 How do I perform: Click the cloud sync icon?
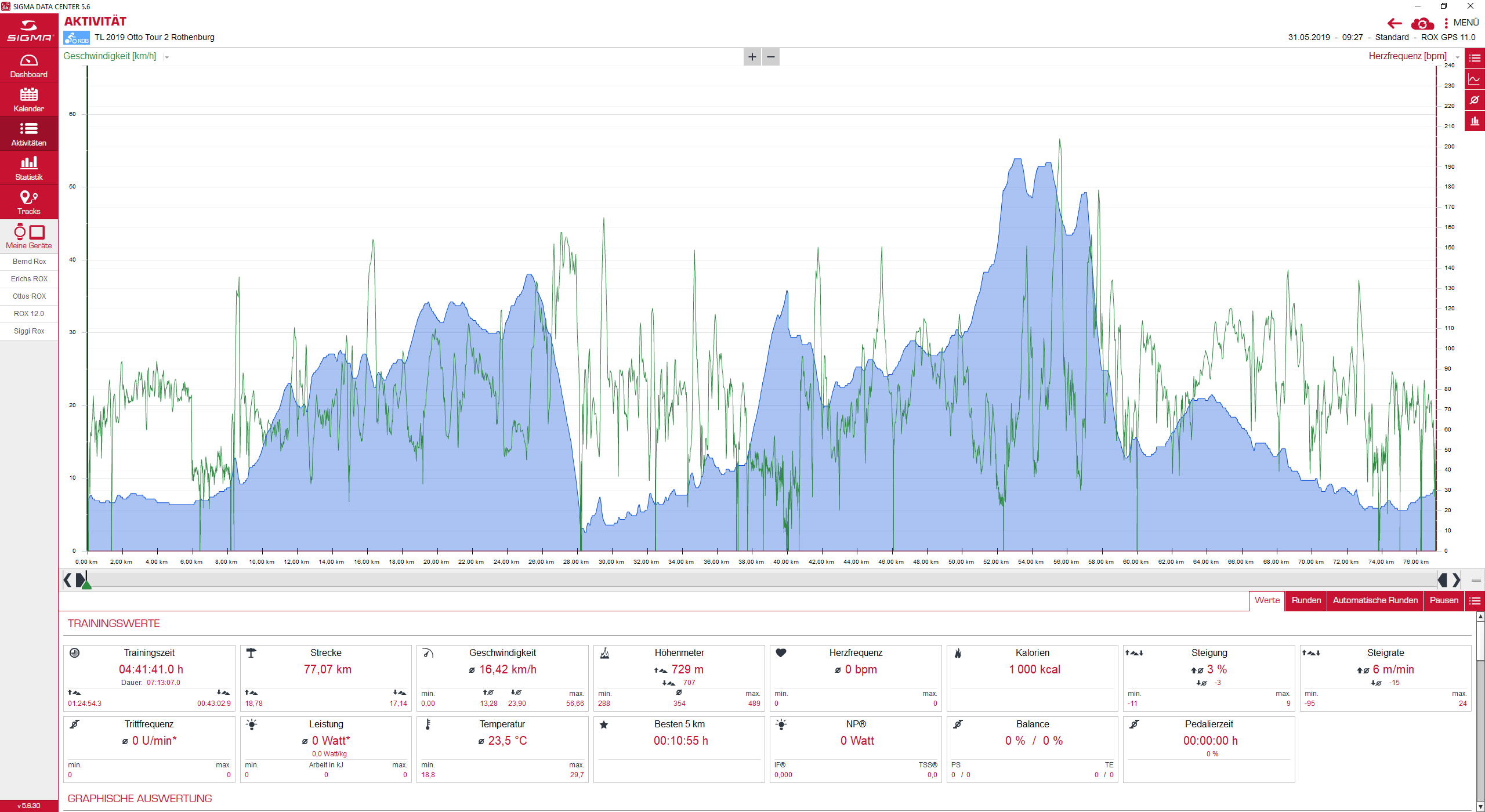pyautogui.click(x=1422, y=24)
